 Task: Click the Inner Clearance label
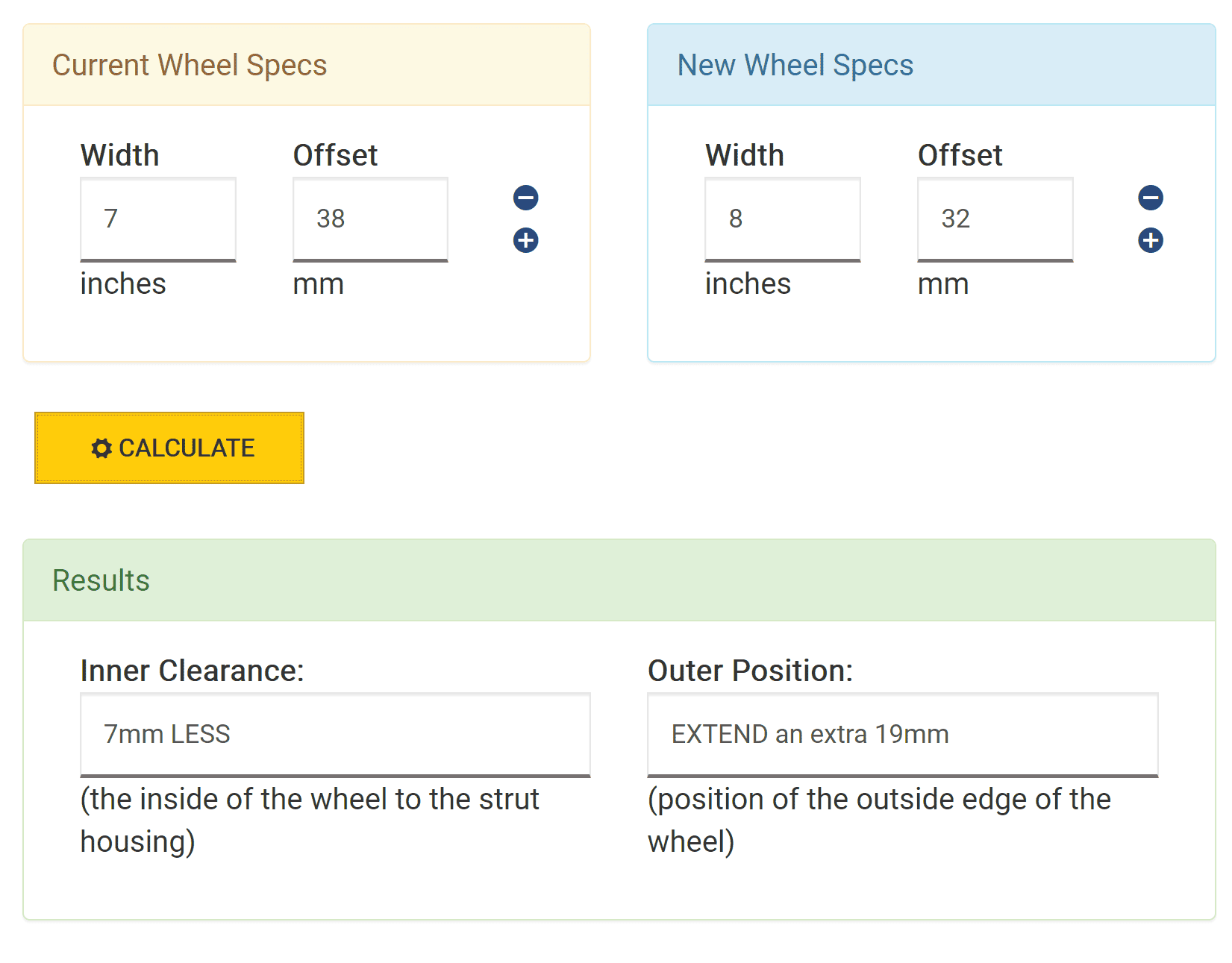click(192, 671)
